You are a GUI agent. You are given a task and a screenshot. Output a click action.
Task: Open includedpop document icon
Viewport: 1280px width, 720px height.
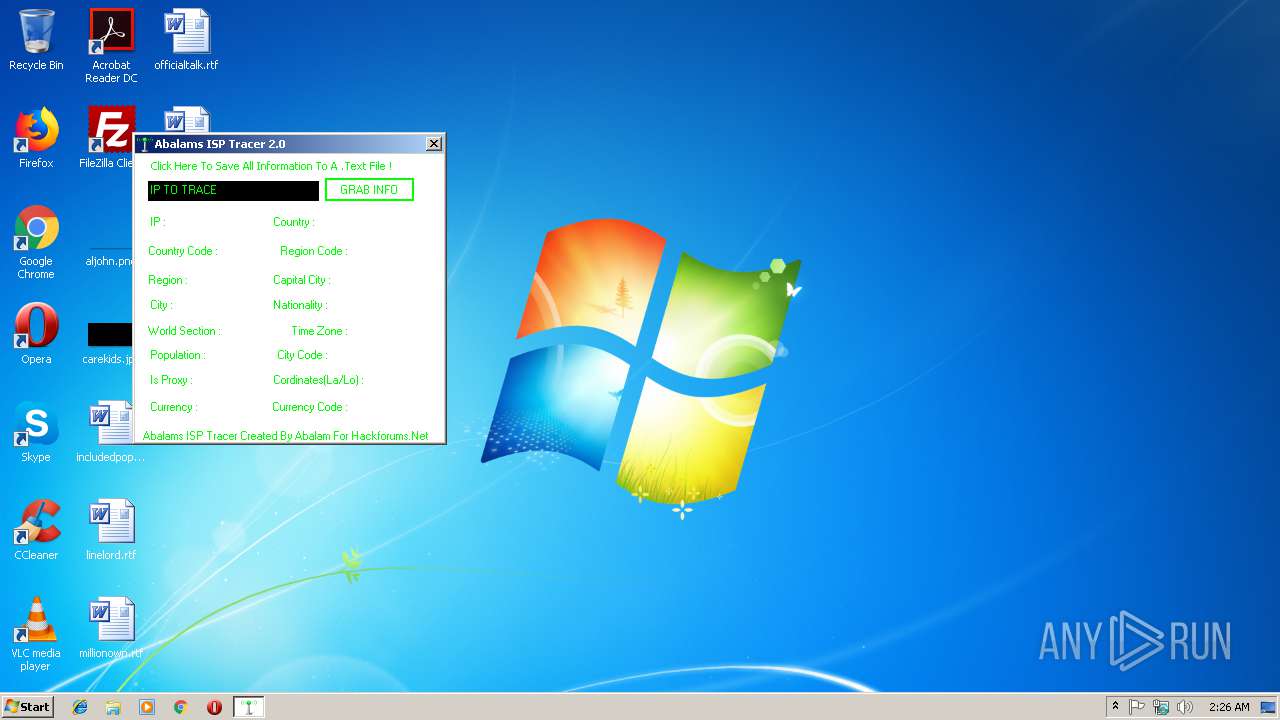(110, 432)
